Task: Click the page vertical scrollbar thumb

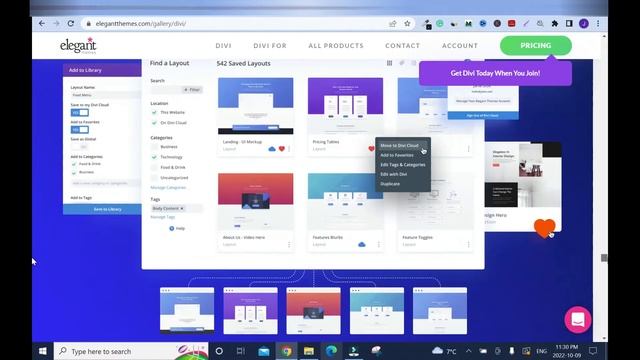Action: click(604, 258)
